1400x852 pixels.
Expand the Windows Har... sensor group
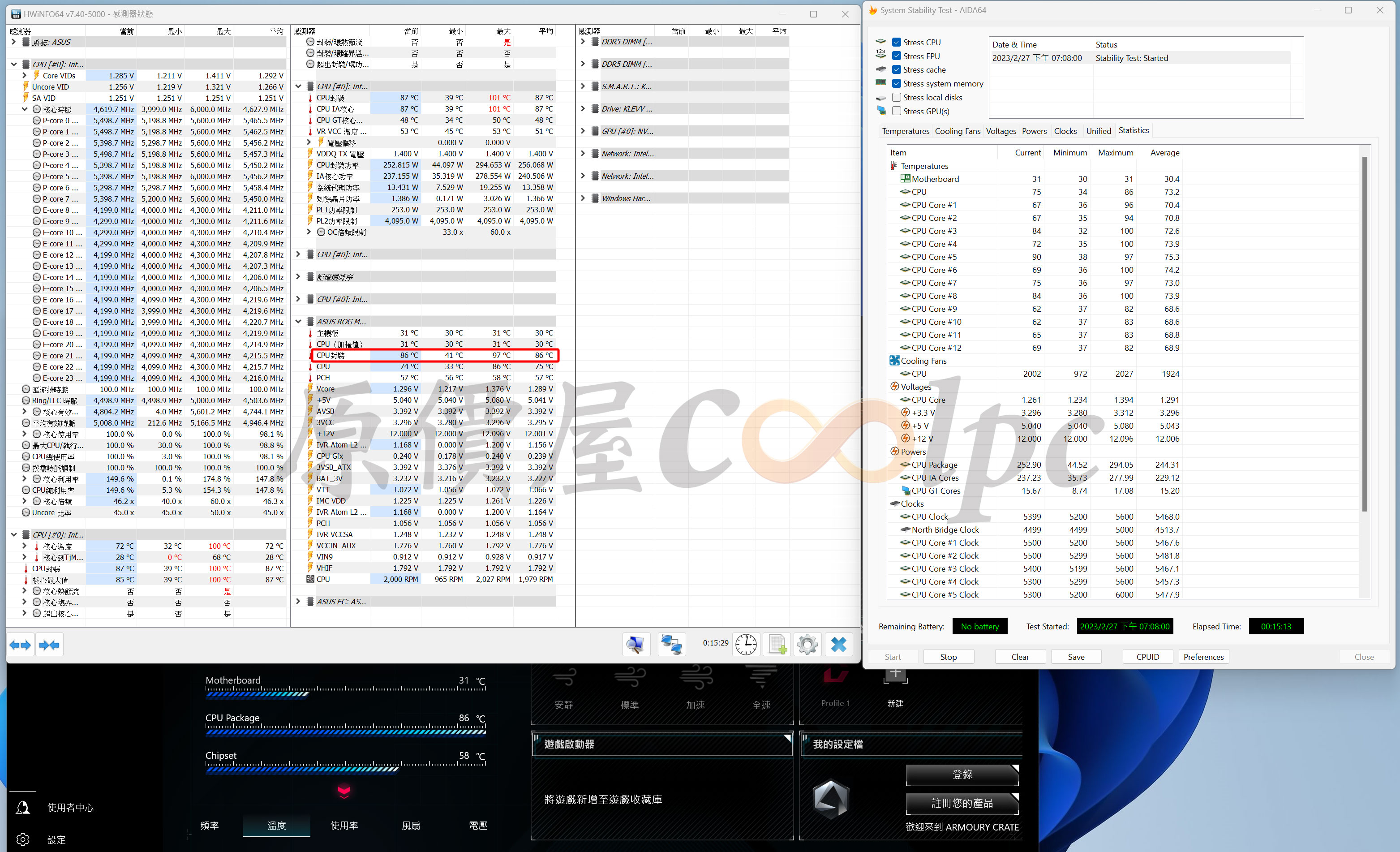click(x=583, y=198)
